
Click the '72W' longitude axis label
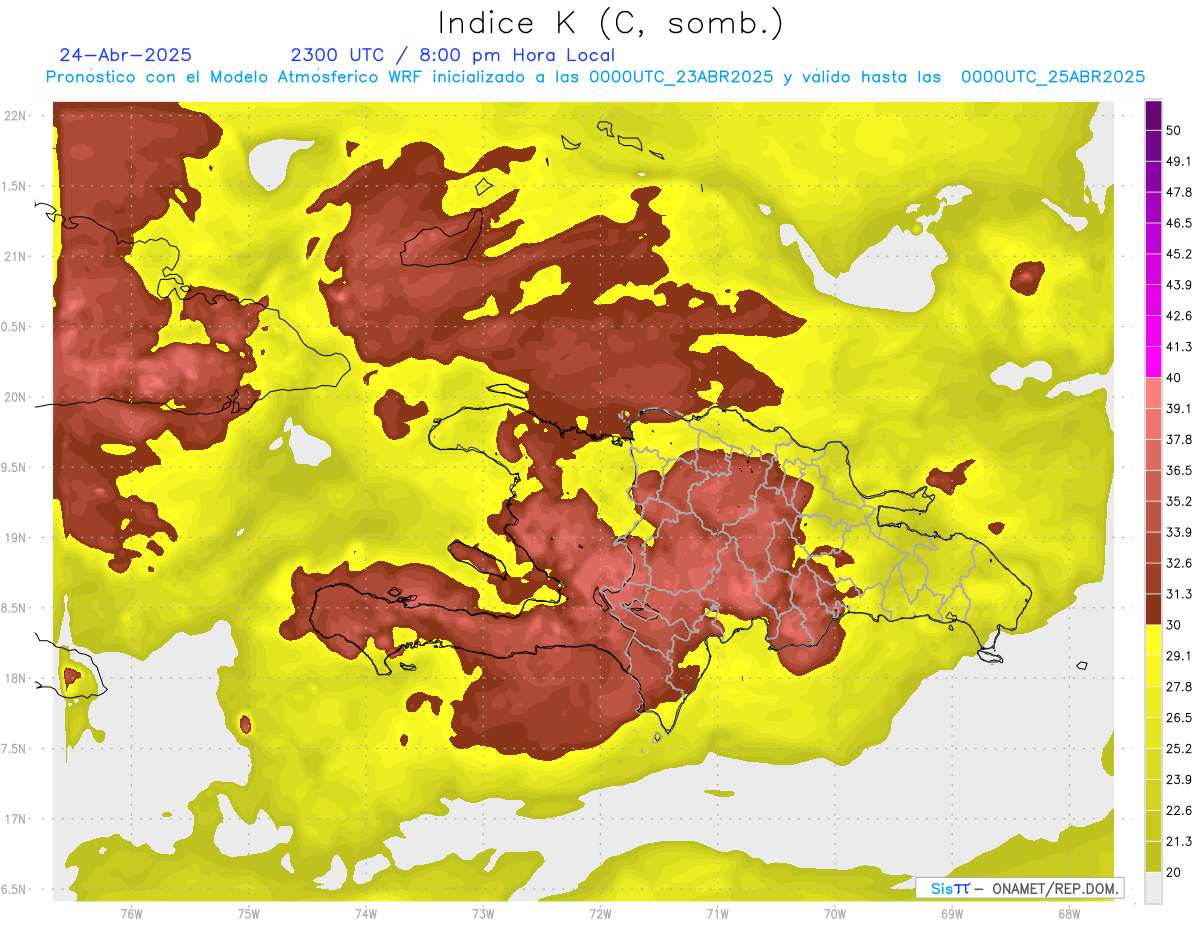click(x=600, y=913)
